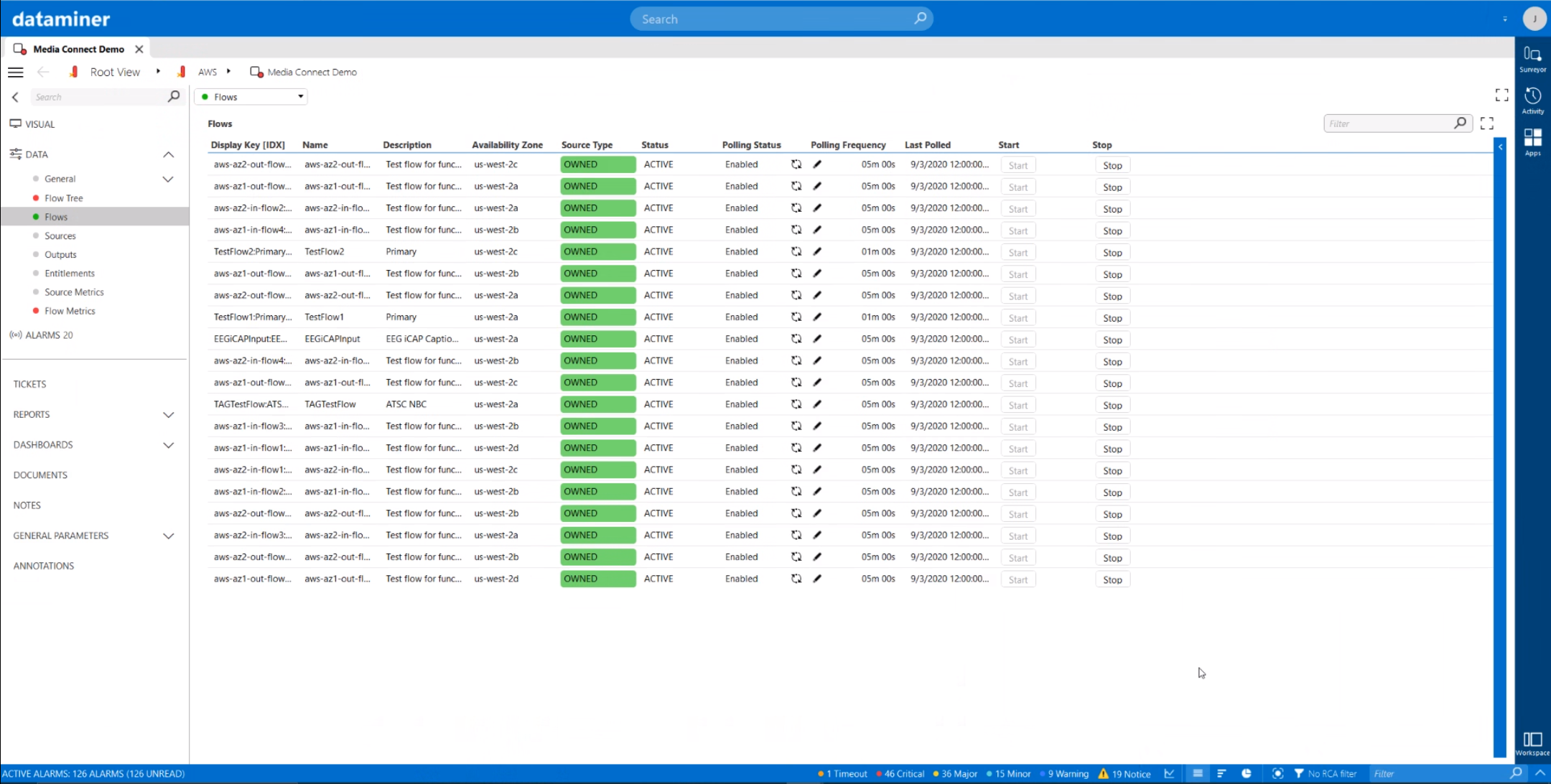Click Stop button for TestFlow2 row

pos(1112,253)
